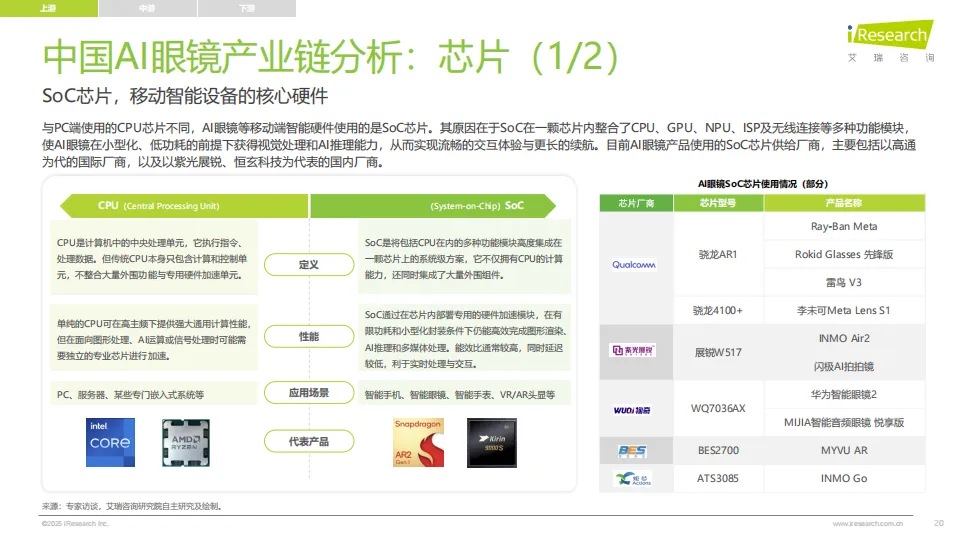Select the INMO Air2 cell

pyautogui.click(x=844, y=339)
